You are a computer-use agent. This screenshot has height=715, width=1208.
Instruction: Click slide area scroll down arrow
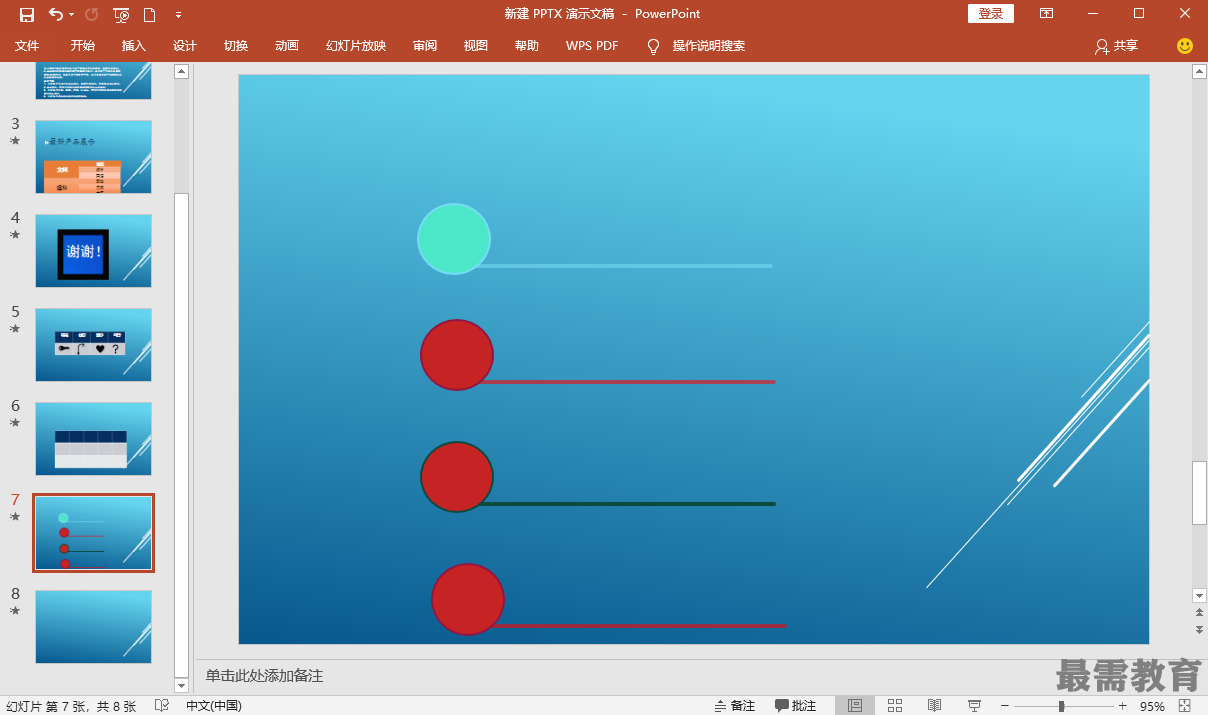1200,596
